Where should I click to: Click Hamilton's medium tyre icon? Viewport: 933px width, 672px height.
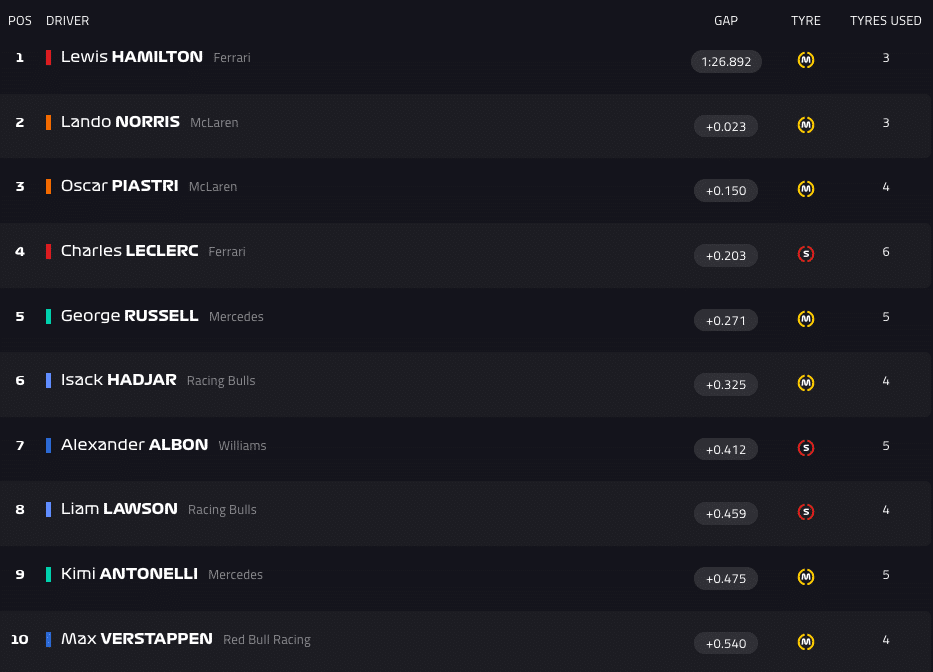[x=806, y=60]
